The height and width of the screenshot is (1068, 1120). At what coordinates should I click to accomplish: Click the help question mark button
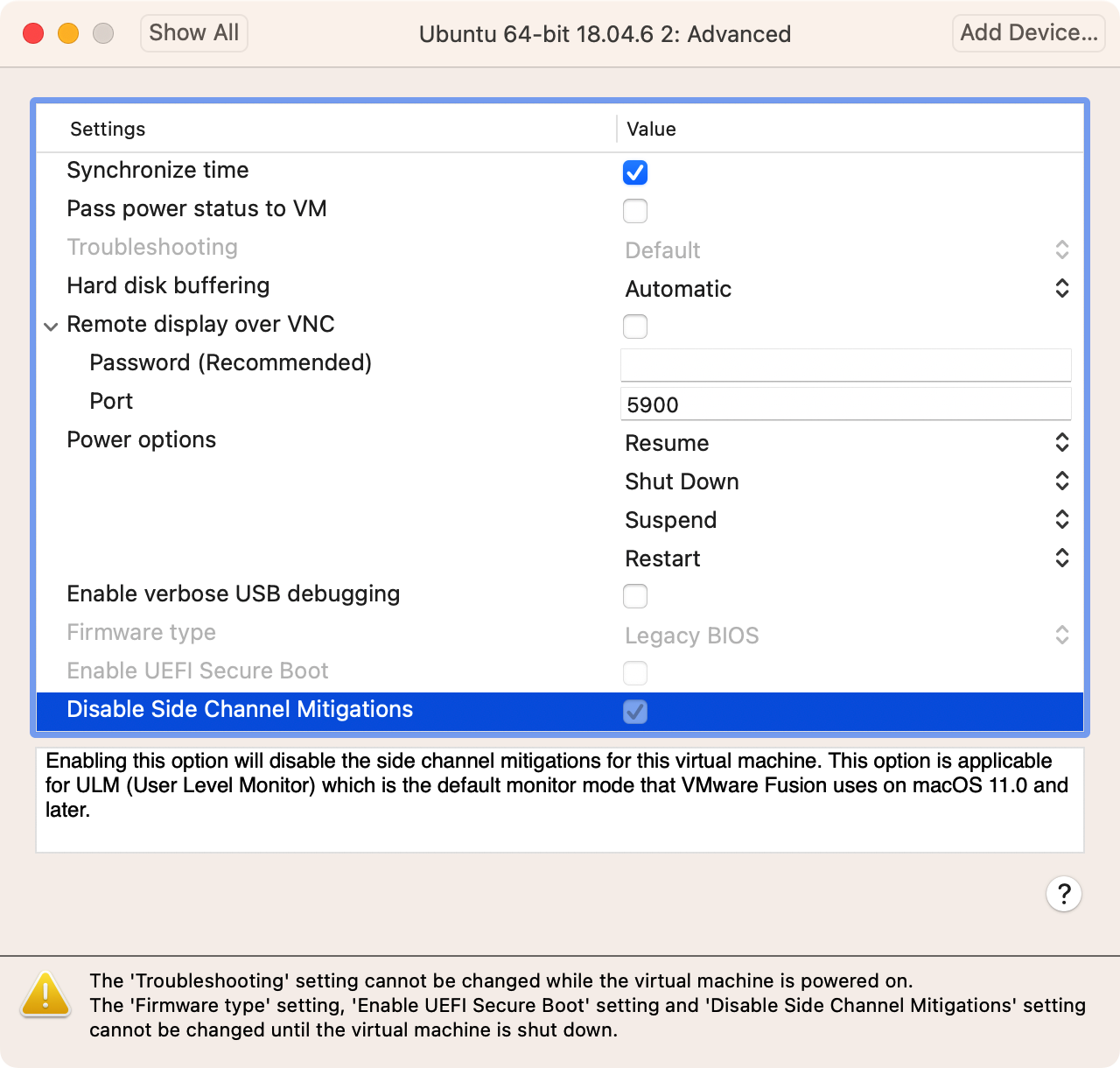tap(1063, 894)
